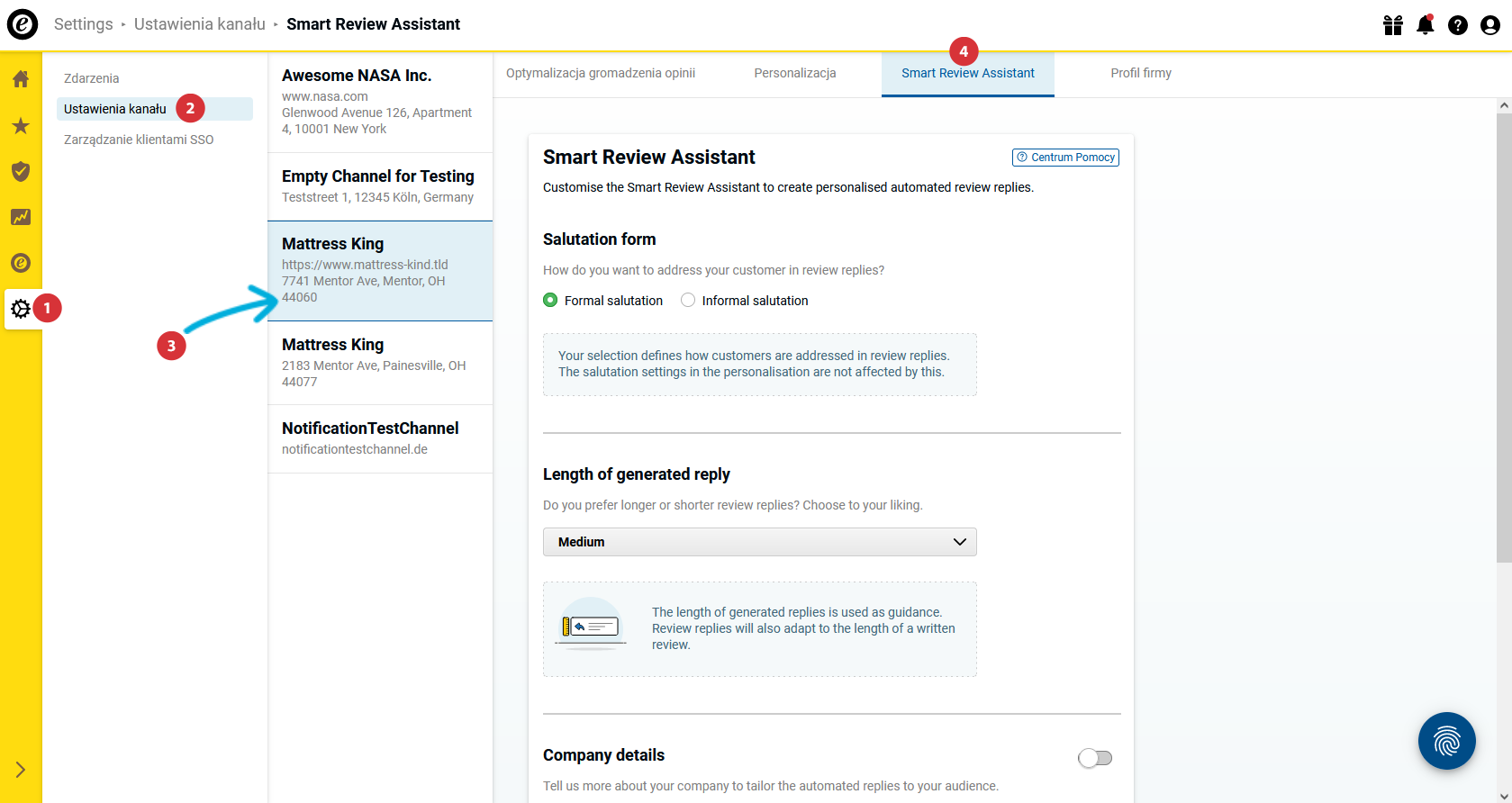Click the fingerprint floating button
Screen dimensions: 1512x803
(x=1446, y=741)
